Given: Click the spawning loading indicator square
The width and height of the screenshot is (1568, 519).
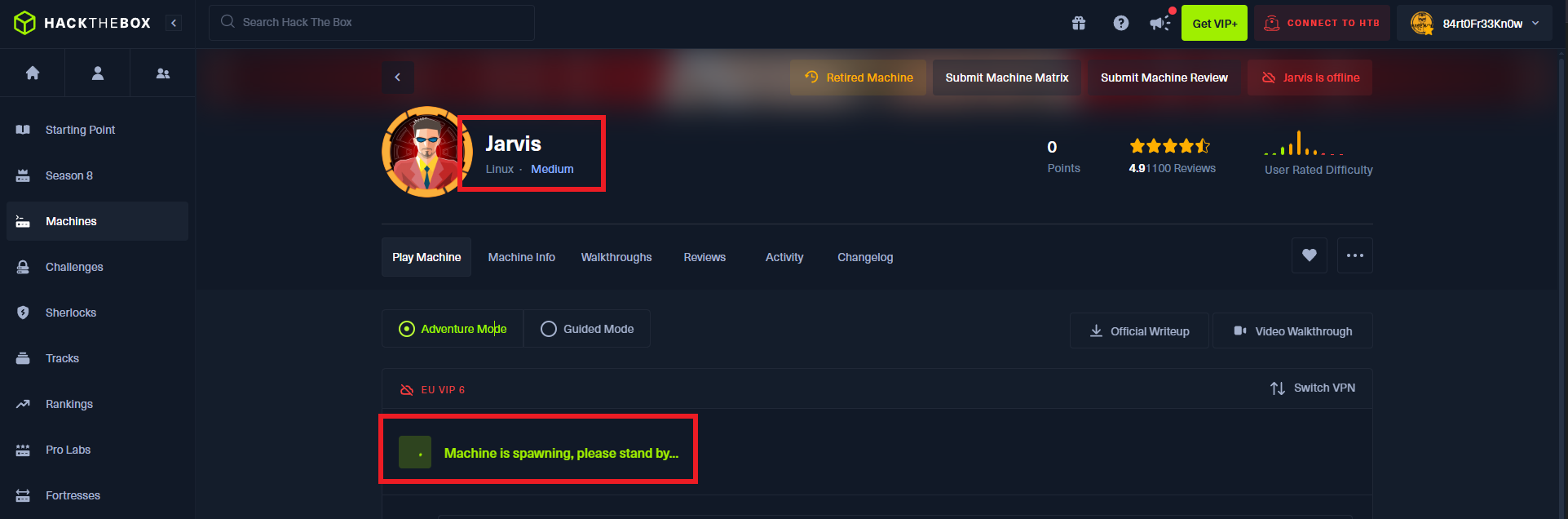Looking at the screenshot, I should 415,452.
